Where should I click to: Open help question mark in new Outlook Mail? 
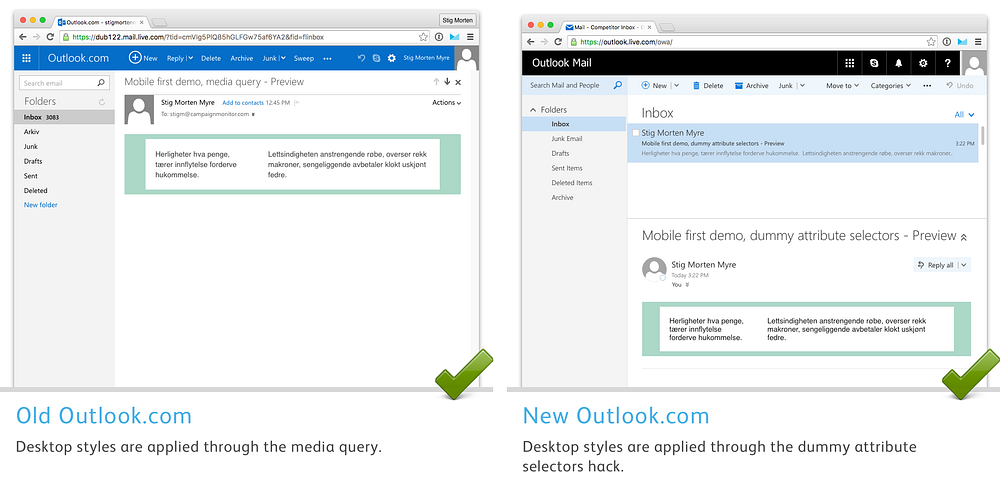pyautogui.click(x=948, y=63)
